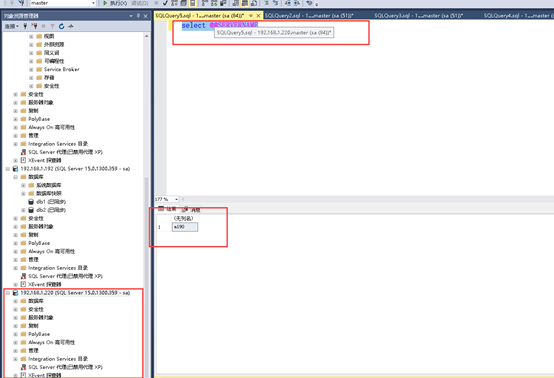This screenshot has width=554, height=378.
Task: Click Disconnect icon in Object Explorer toolbar
Action: pyautogui.click(x=34, y=26)
